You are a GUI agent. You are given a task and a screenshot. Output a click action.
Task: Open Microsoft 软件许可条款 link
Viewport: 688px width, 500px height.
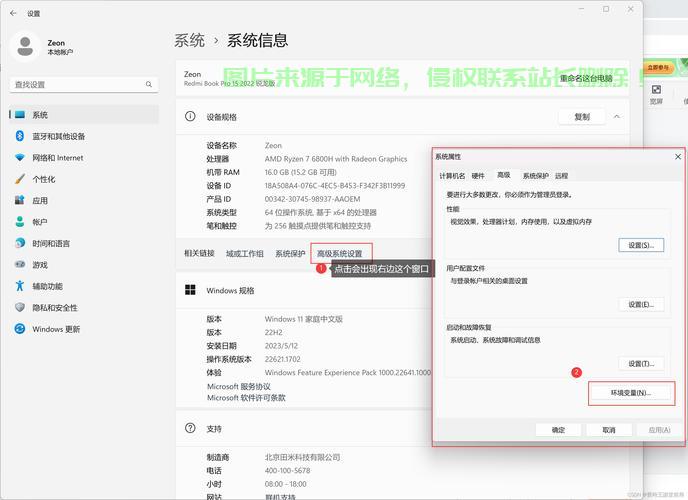click(x=246, y=398)
